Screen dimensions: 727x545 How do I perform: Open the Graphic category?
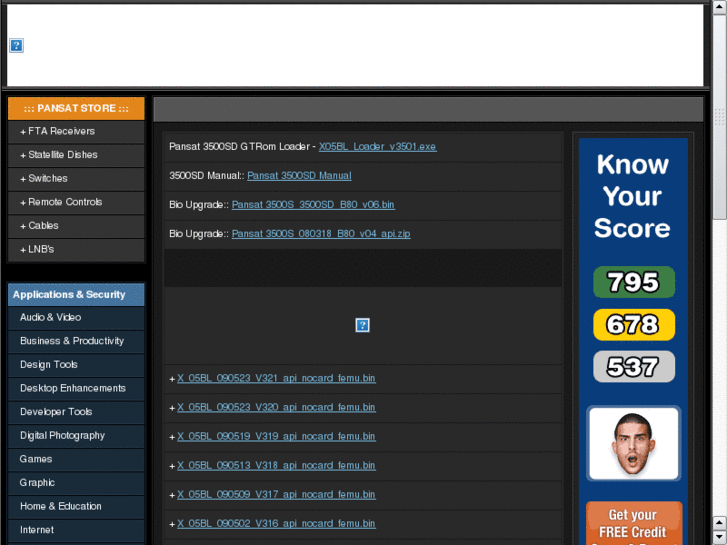click(76, 483)
